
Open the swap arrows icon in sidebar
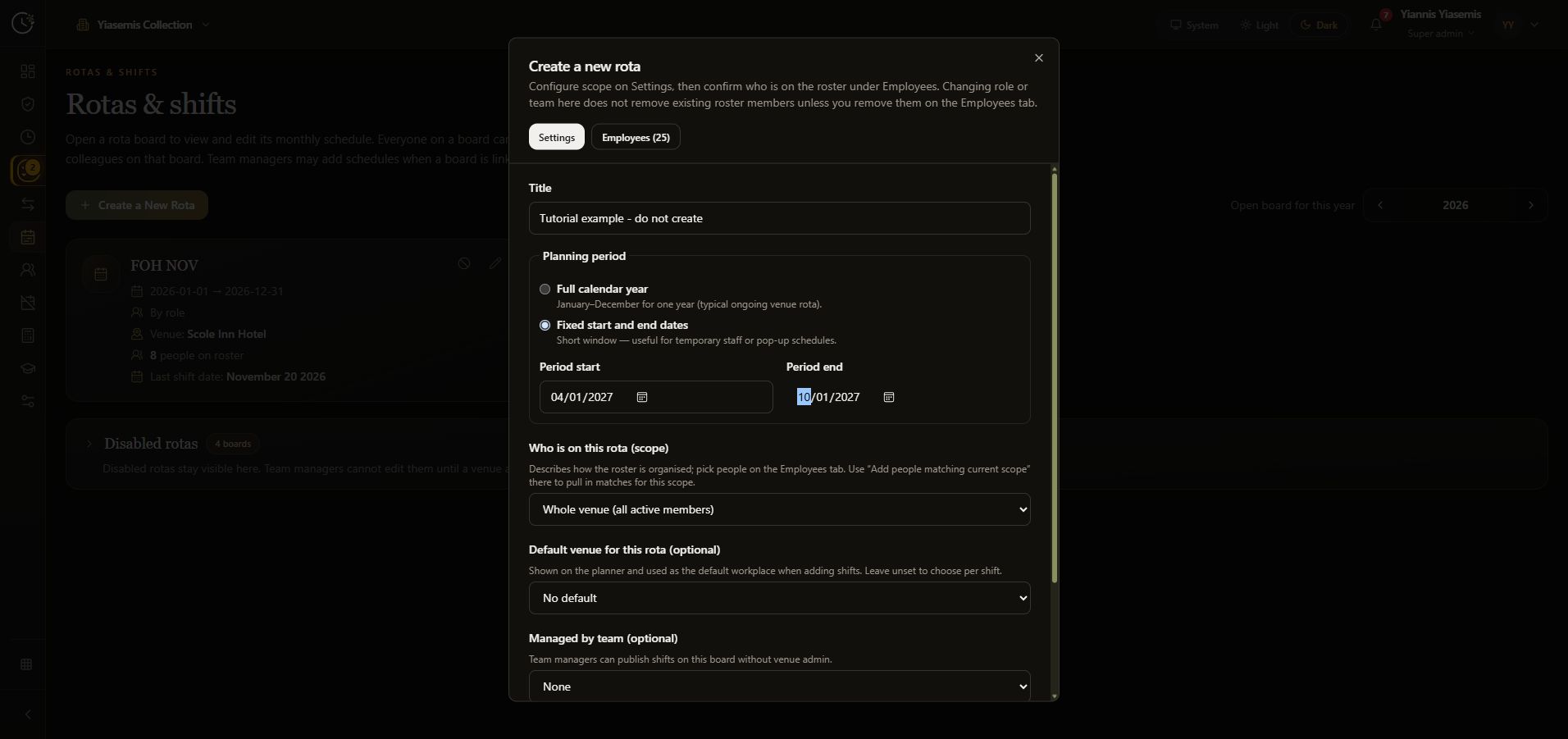tap(28, 204)
